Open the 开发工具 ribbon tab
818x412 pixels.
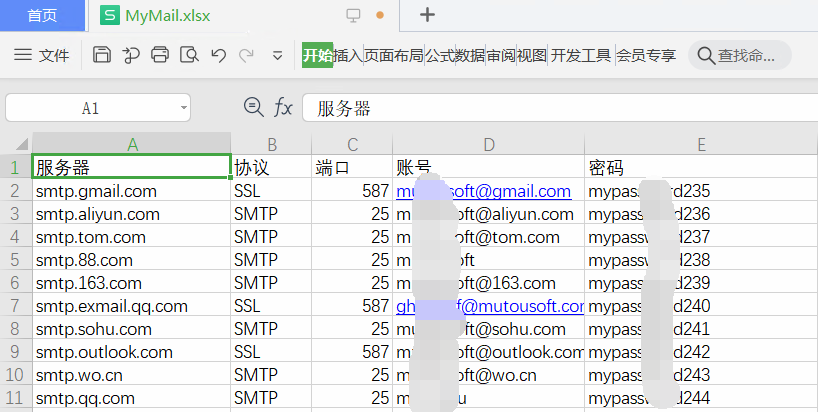tap(581, 55)
